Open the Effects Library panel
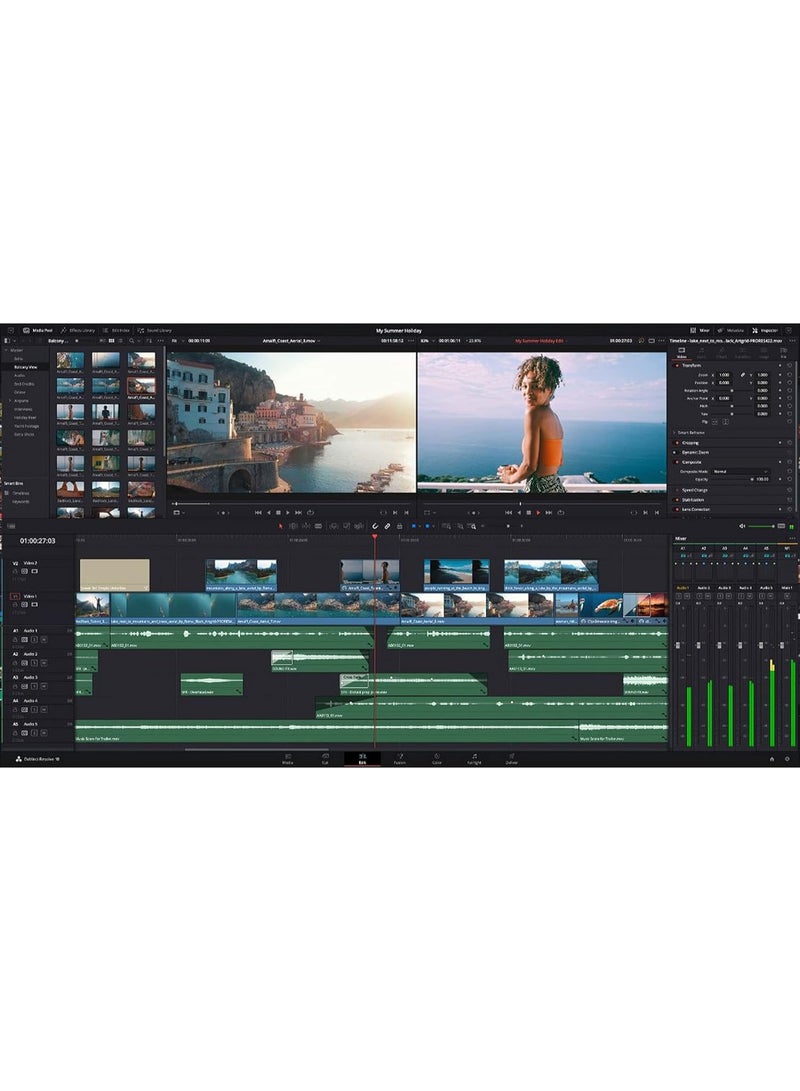This screenshot has width=800, height=1091. pyautogui.click(x=78, y=331)
